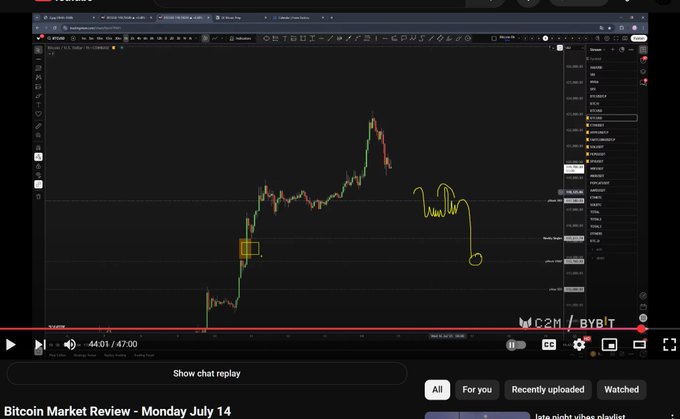Click the trash remove drawings icon
The height and width of the screenshot is (419, 680).
point(38,196)
